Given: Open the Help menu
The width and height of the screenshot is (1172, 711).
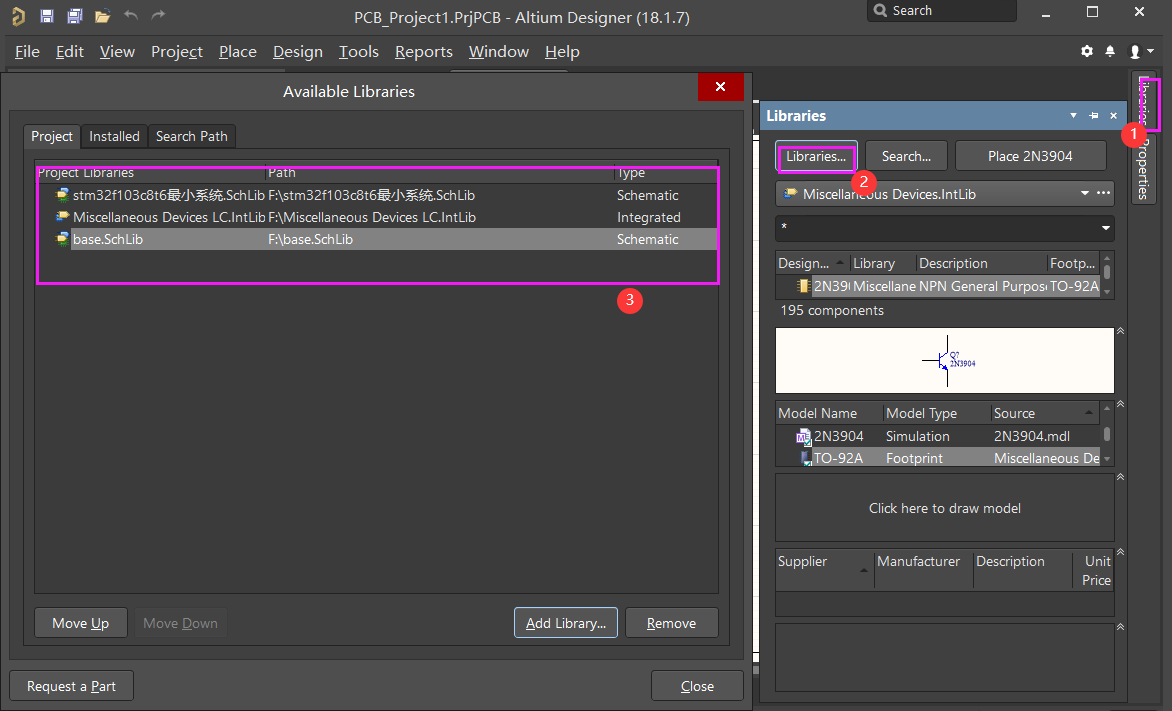Looking at the screenshot, I should pos(562,52).
